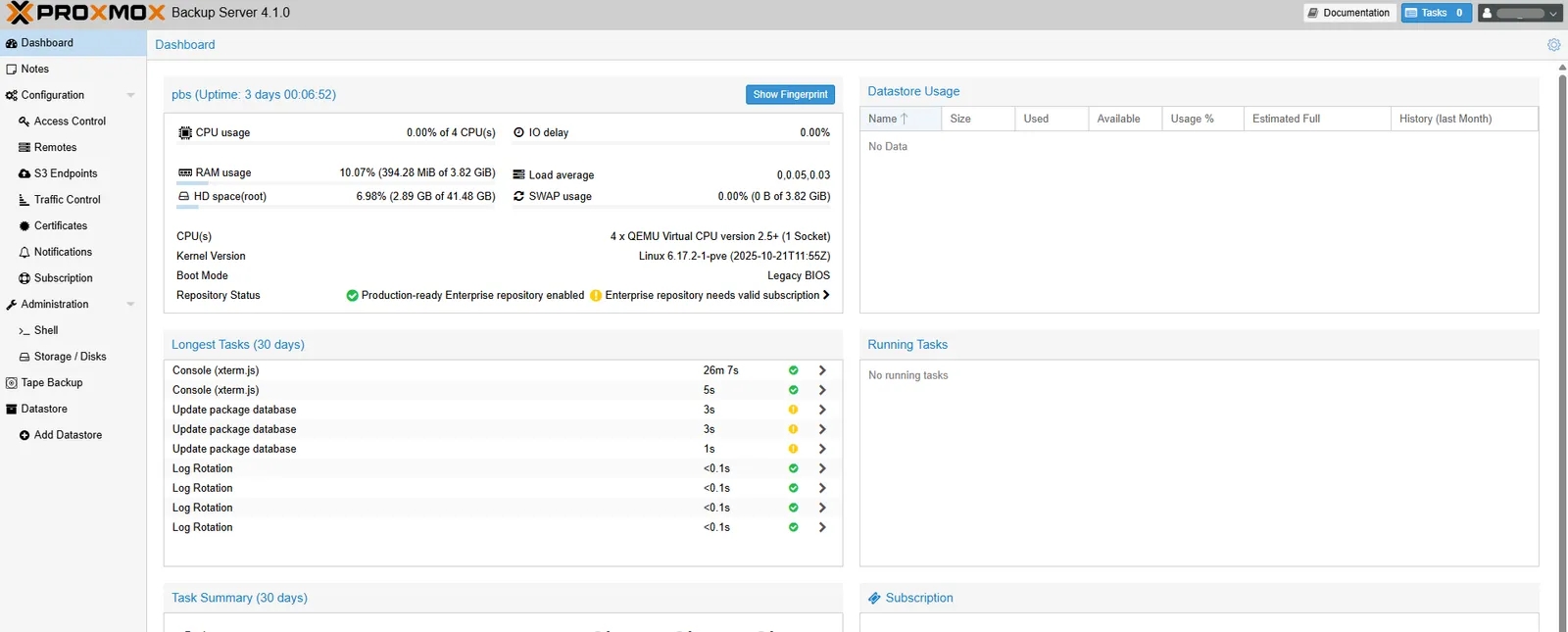The width and height of the screenshot is (1568, 632).
Task: Click the IO delay clock icon
Action: pos(519,132)
